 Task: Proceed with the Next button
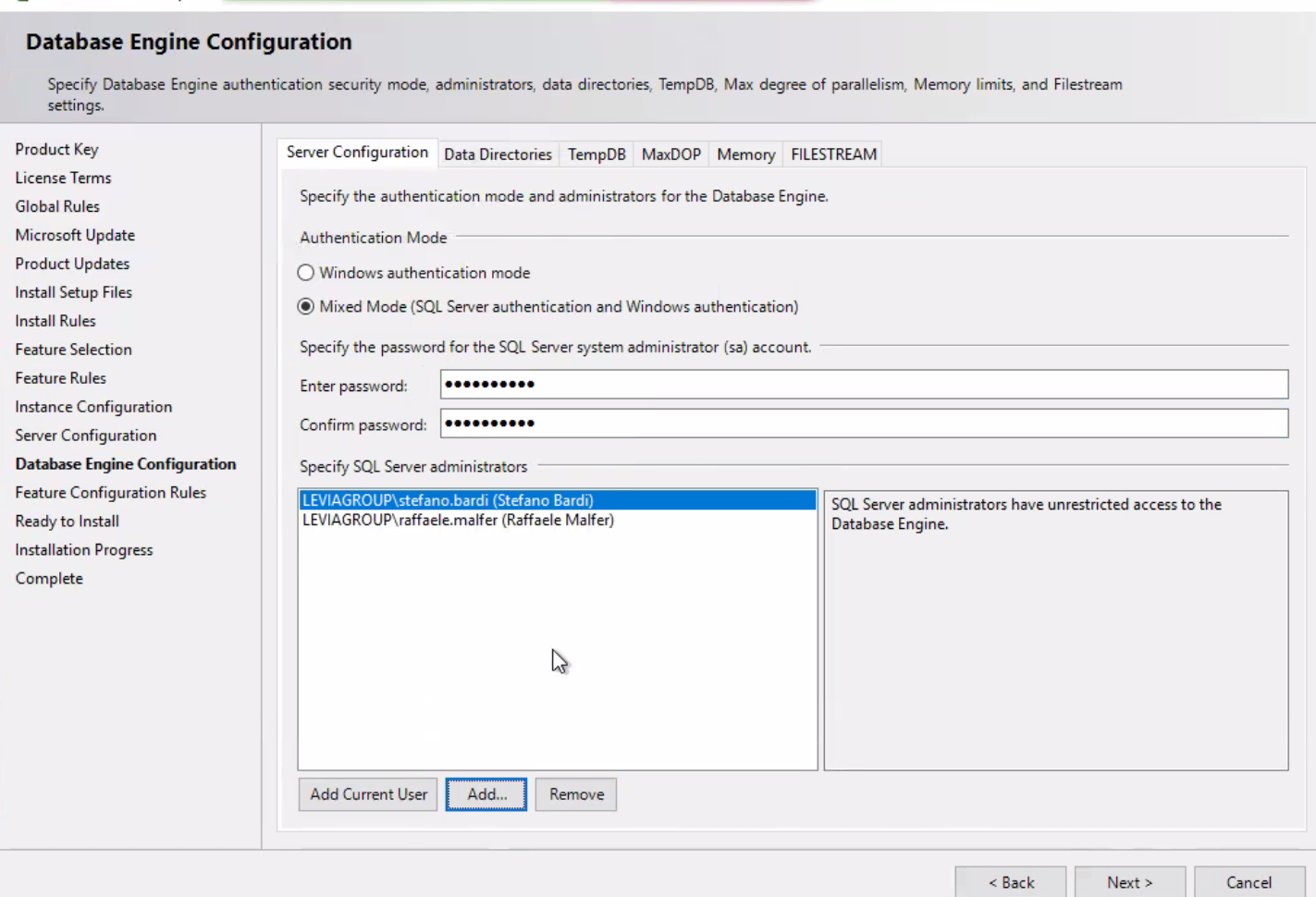point(1129,882)
